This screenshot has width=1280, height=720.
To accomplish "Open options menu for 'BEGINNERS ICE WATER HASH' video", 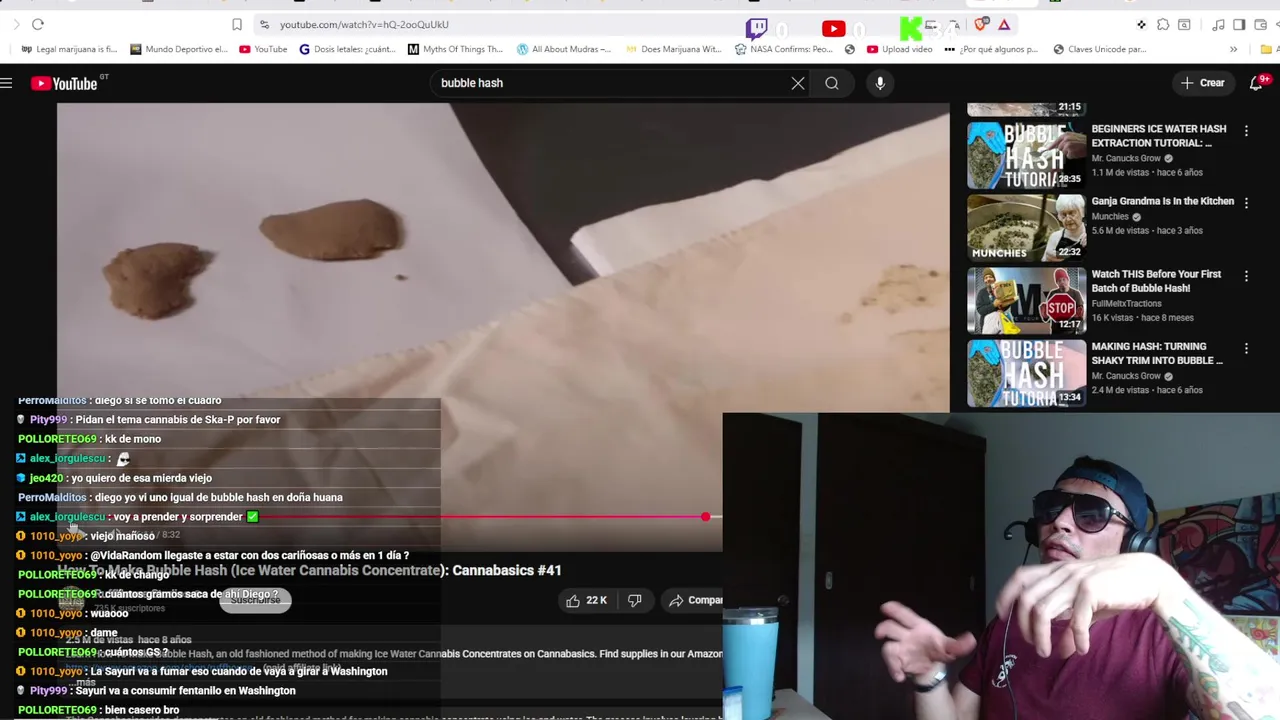I will (1246, 131).
